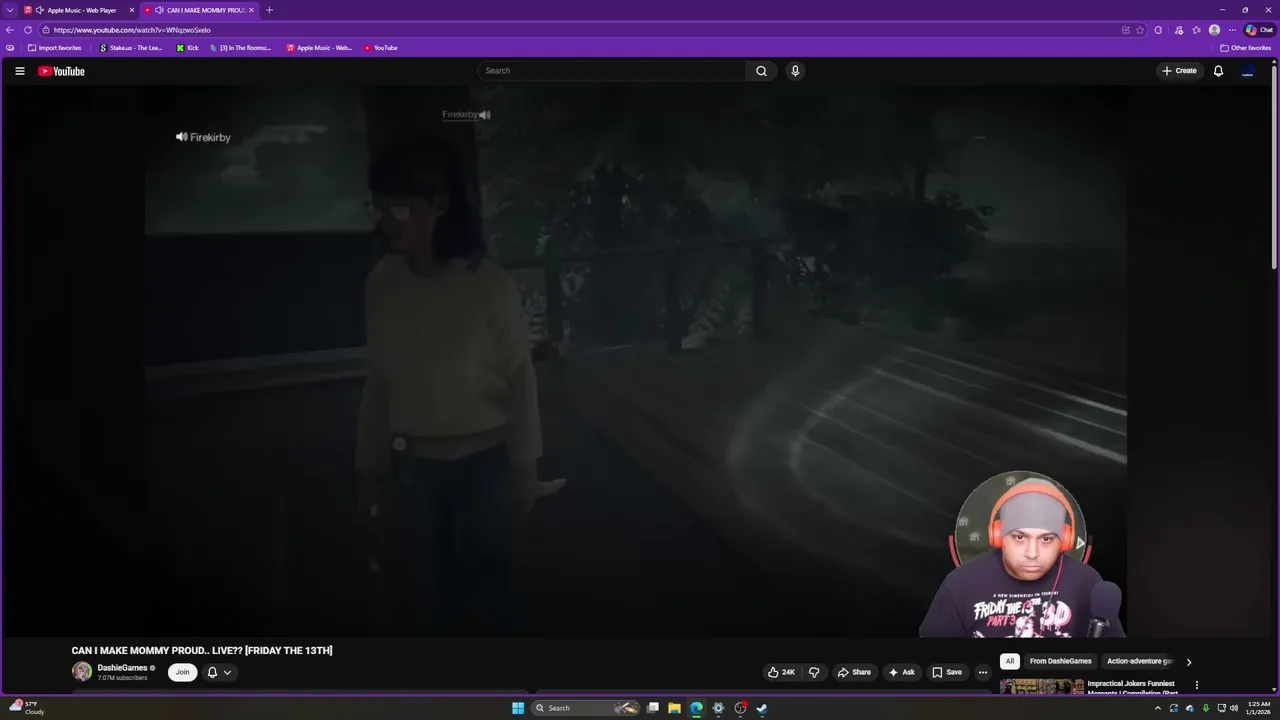Open Copilot Chat sidebar
Image resolution: width=1280 pixels, height=720 pixels.
(x=1259, y=30)
